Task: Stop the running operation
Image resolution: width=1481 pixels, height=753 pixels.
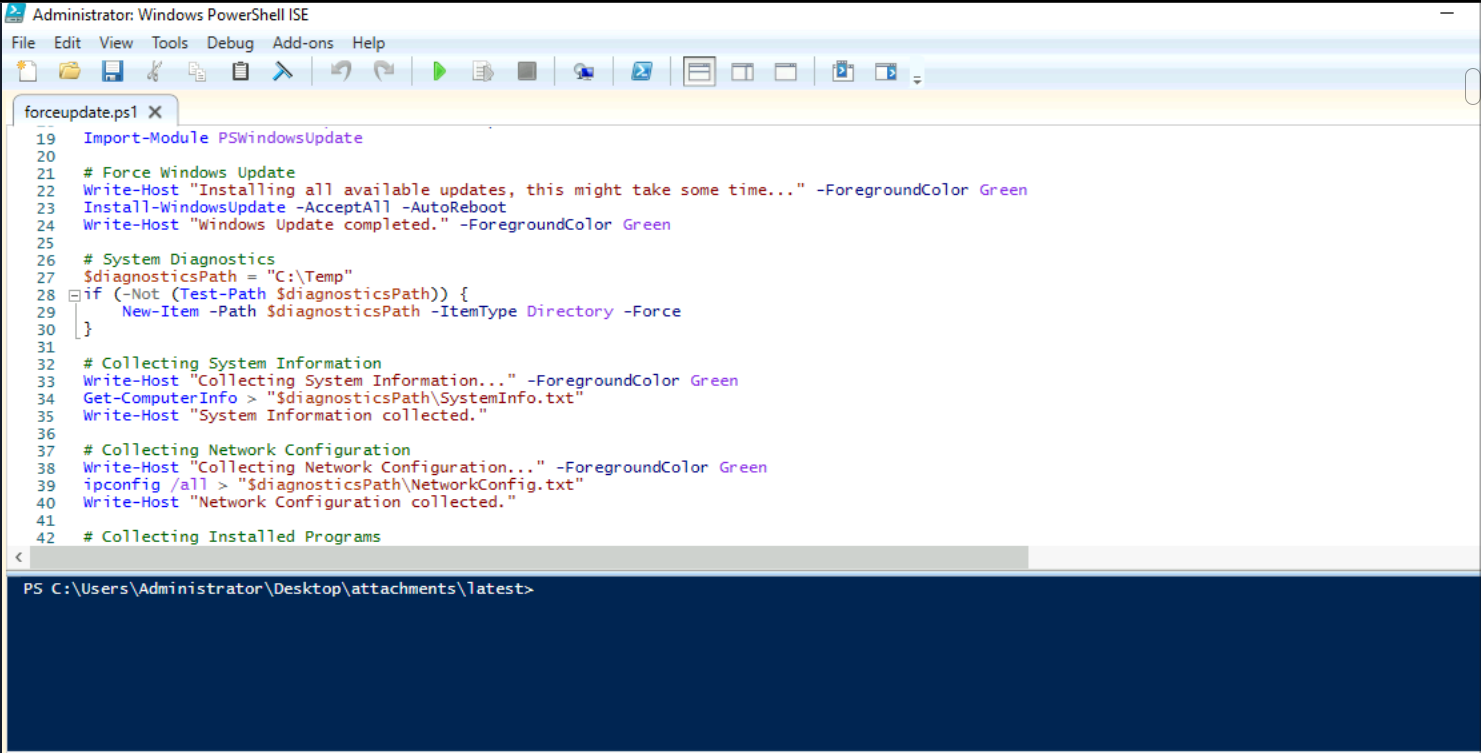Action: pos(526,71)
